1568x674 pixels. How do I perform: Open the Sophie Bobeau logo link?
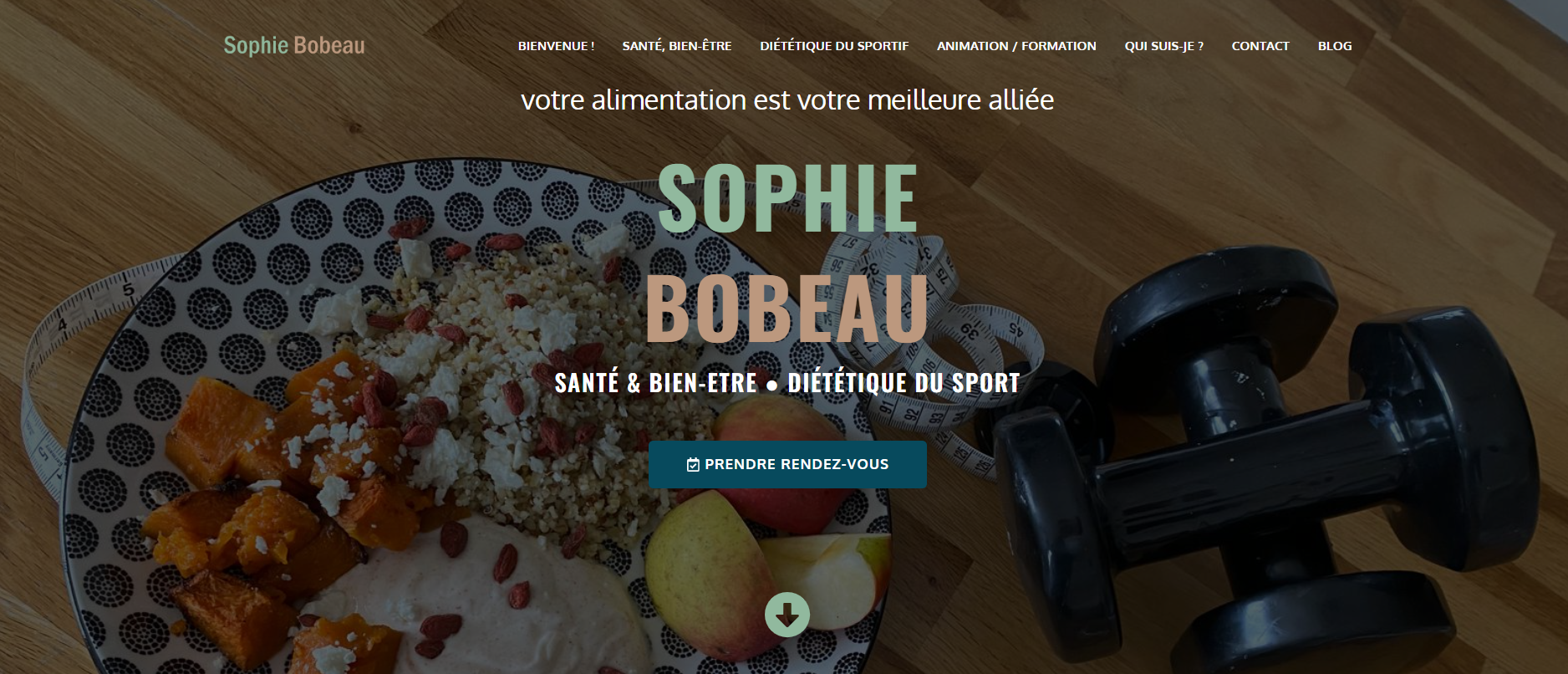click(x=294, y=45)
